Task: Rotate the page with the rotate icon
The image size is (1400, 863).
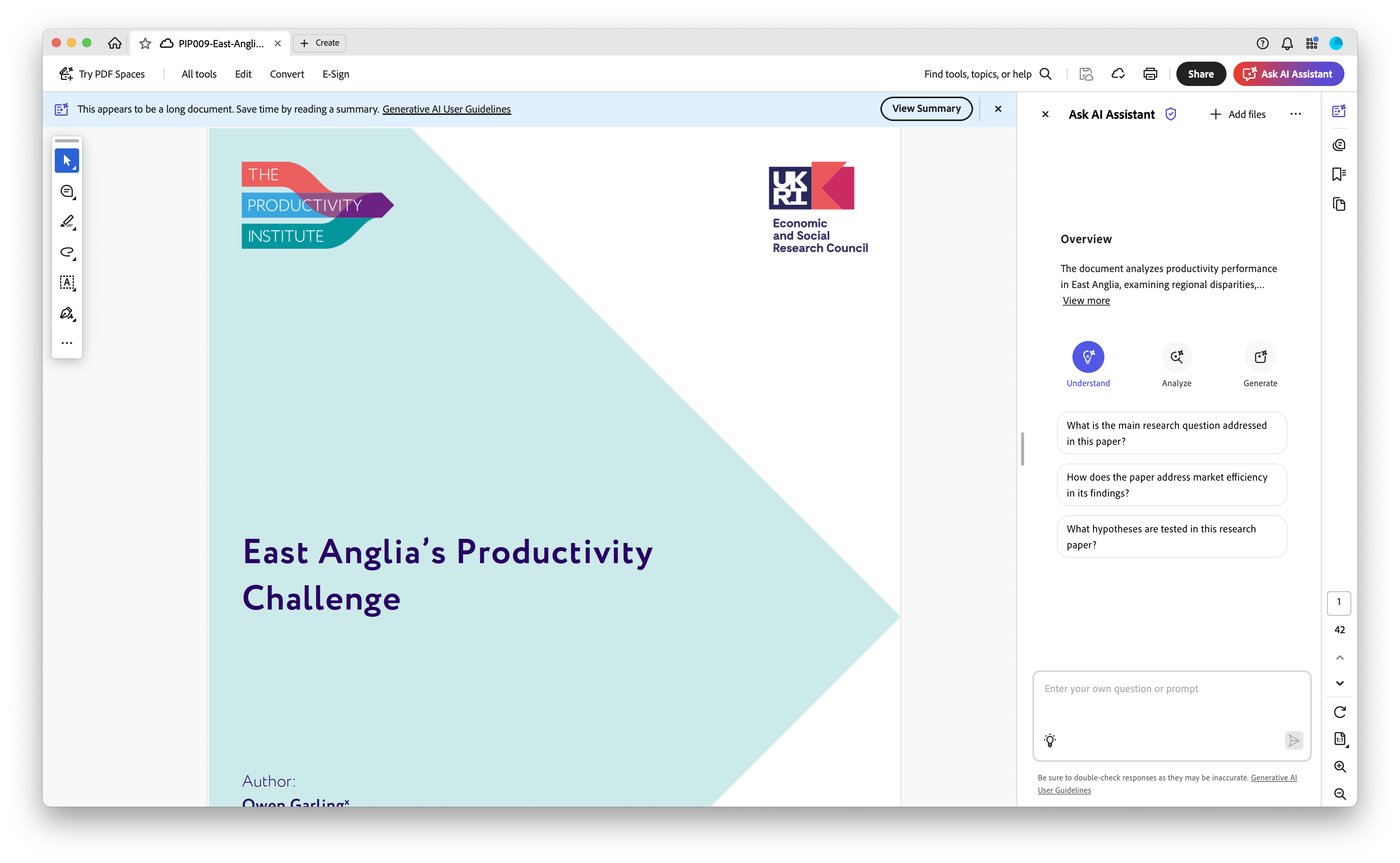Action: coord(1340,712)
